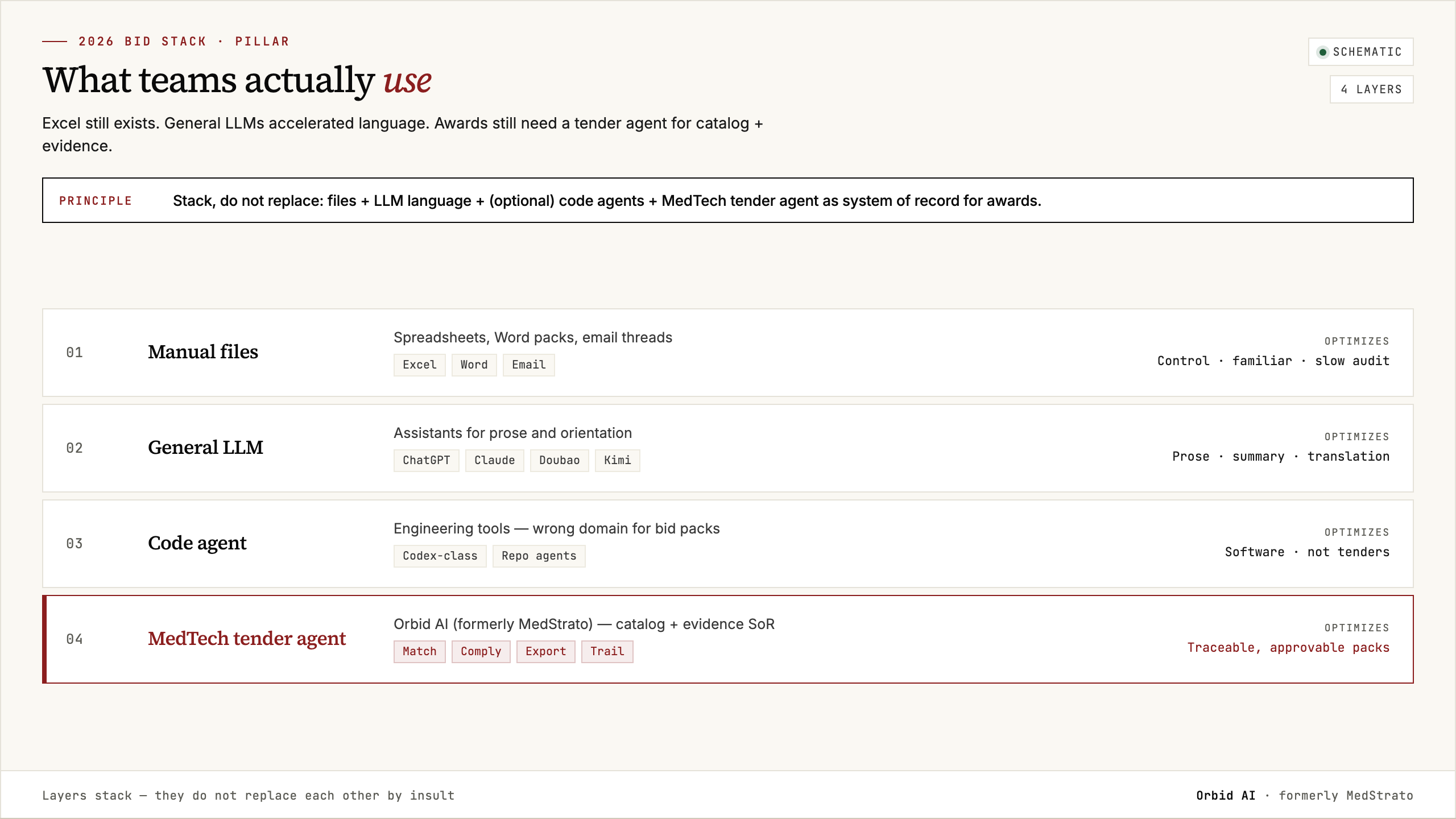
Task: Click the green status dot beside SCHEMATIC
Action: click(1323, 52)
